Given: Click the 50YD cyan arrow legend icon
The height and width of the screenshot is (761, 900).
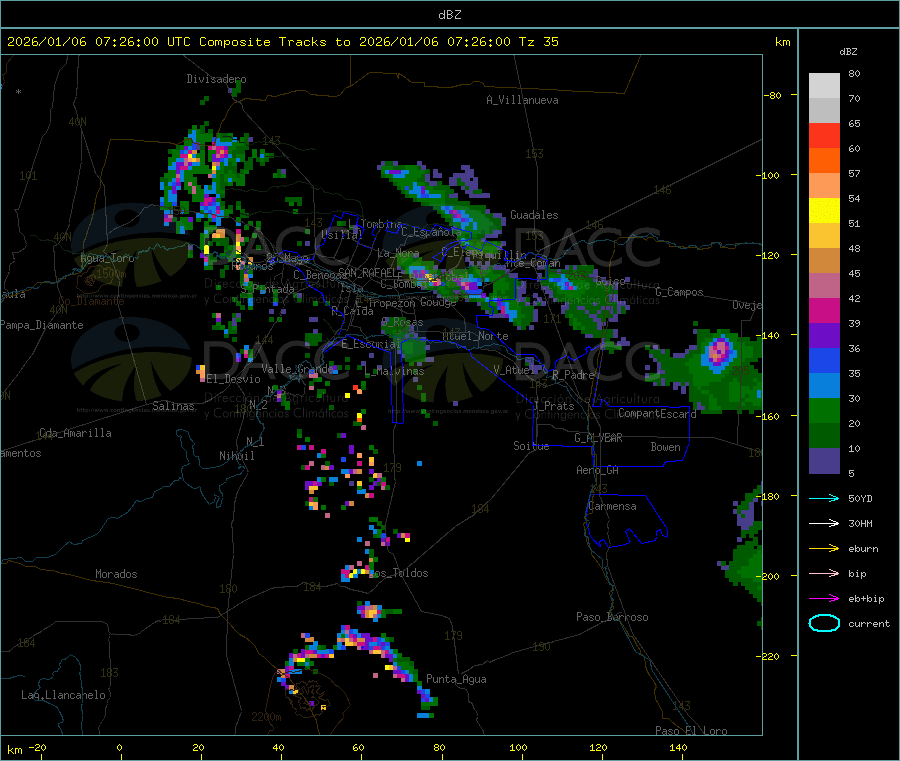Looking at the screenshot, I should click(824, 498).
